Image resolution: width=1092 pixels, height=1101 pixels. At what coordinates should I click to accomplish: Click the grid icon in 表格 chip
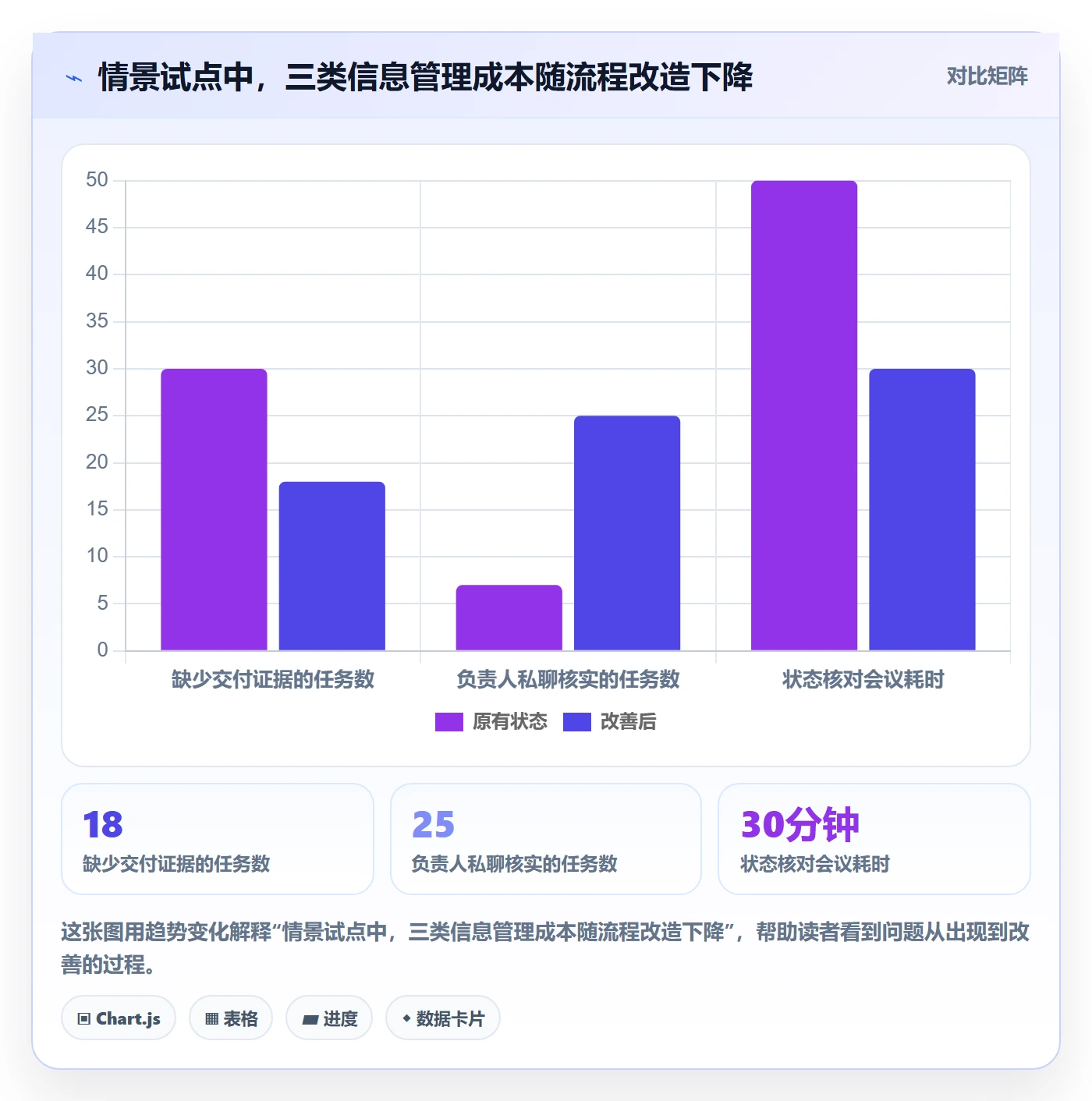[211, 1018]
